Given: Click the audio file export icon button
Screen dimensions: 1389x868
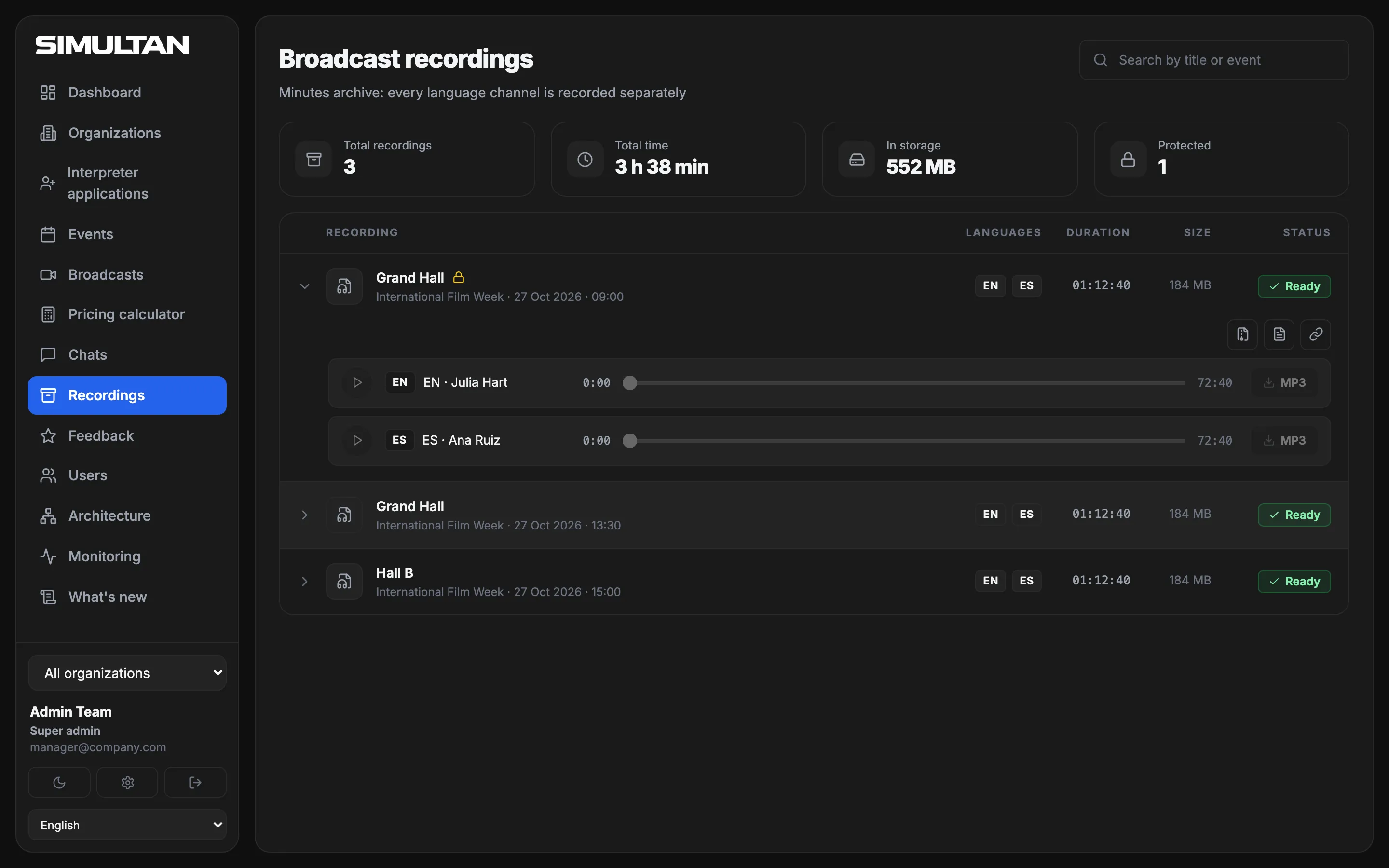Looking at the screenshot, I should pyautogui.click(x=1243, y=334).
